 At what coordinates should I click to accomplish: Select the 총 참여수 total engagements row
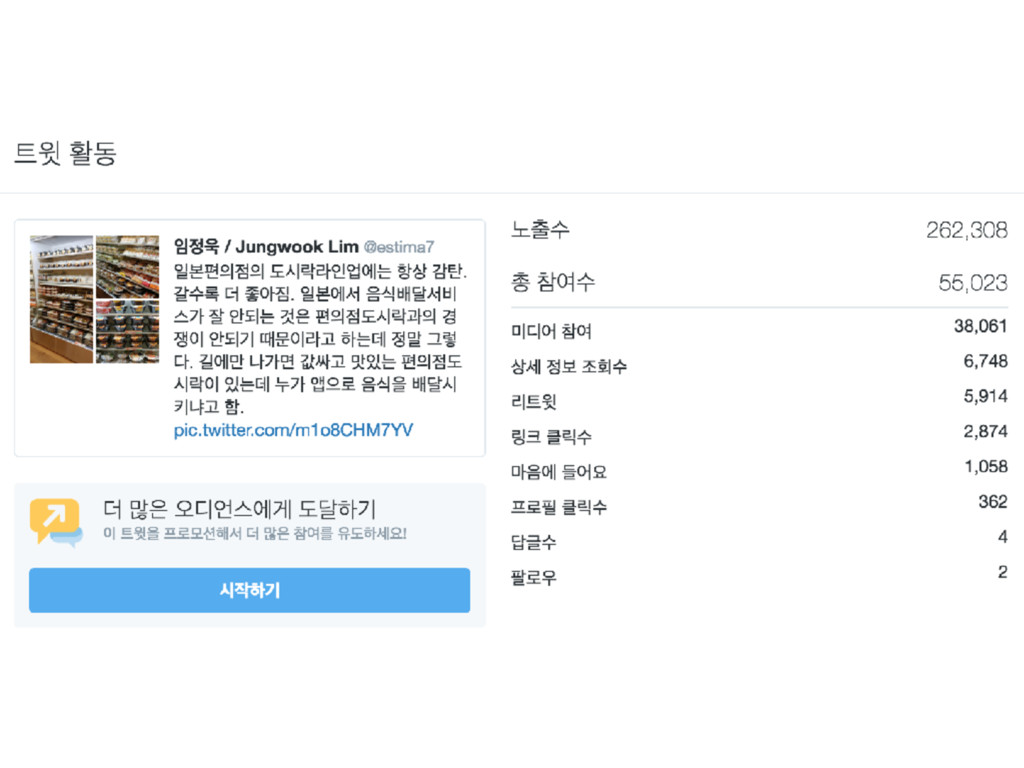(x=759, y=282)
